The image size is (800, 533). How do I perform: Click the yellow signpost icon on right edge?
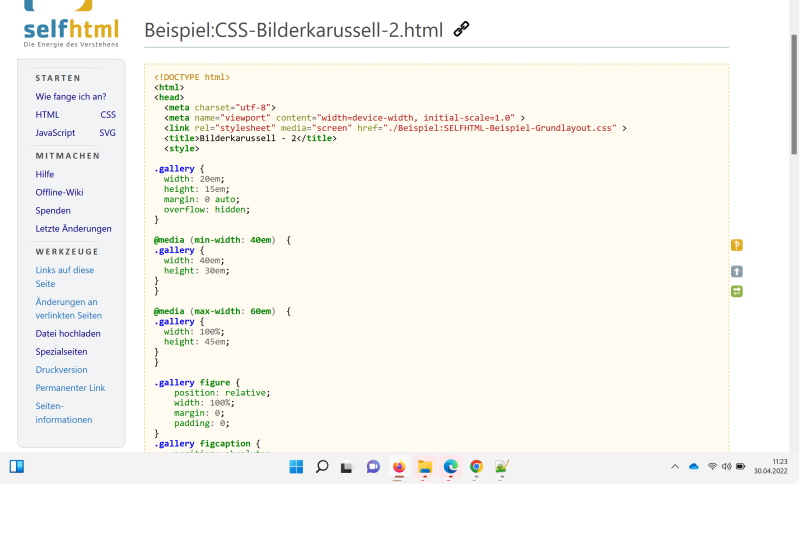tap(737, 245)
